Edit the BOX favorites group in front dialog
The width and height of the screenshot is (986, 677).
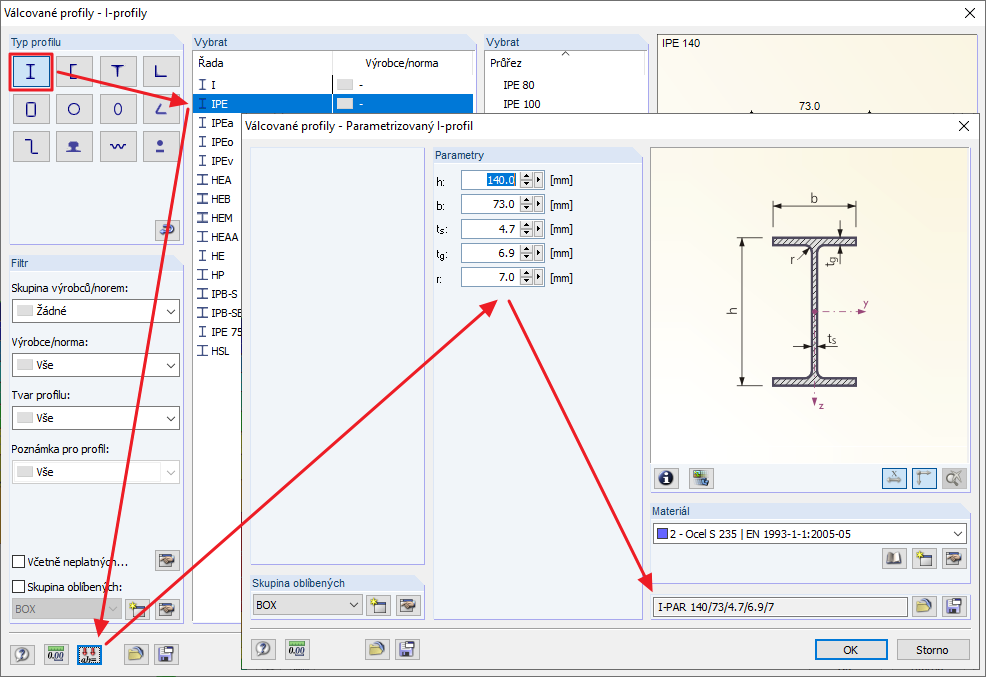pyautogui.click(x=408, y=605)
